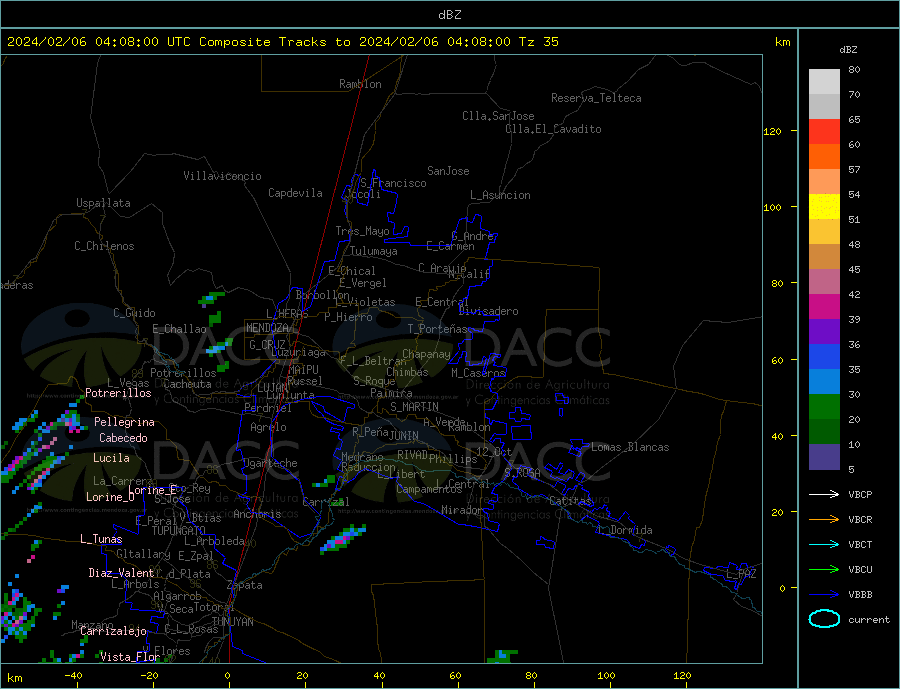The width and height of the screenshot is (900, 689).
Task: Click the Mirador label
Action: 462,510
